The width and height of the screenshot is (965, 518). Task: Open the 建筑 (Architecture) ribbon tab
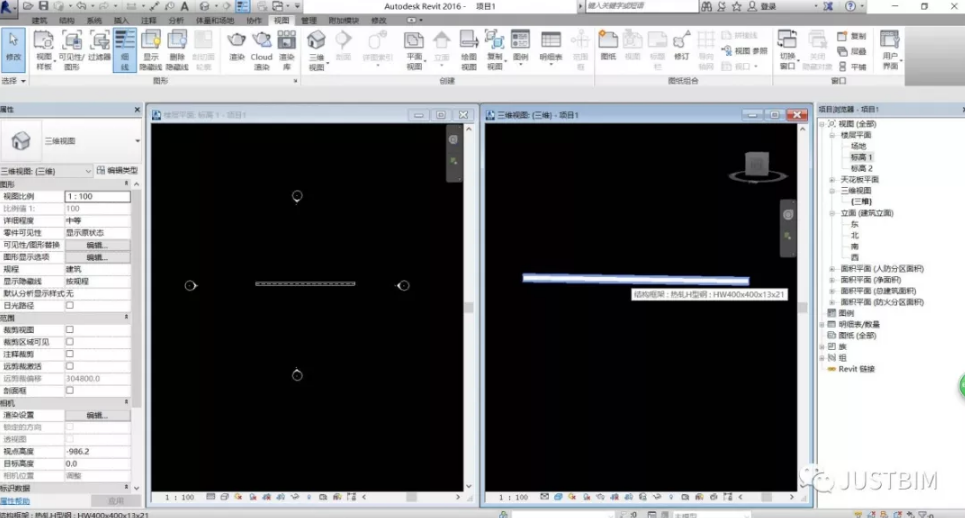39,20
